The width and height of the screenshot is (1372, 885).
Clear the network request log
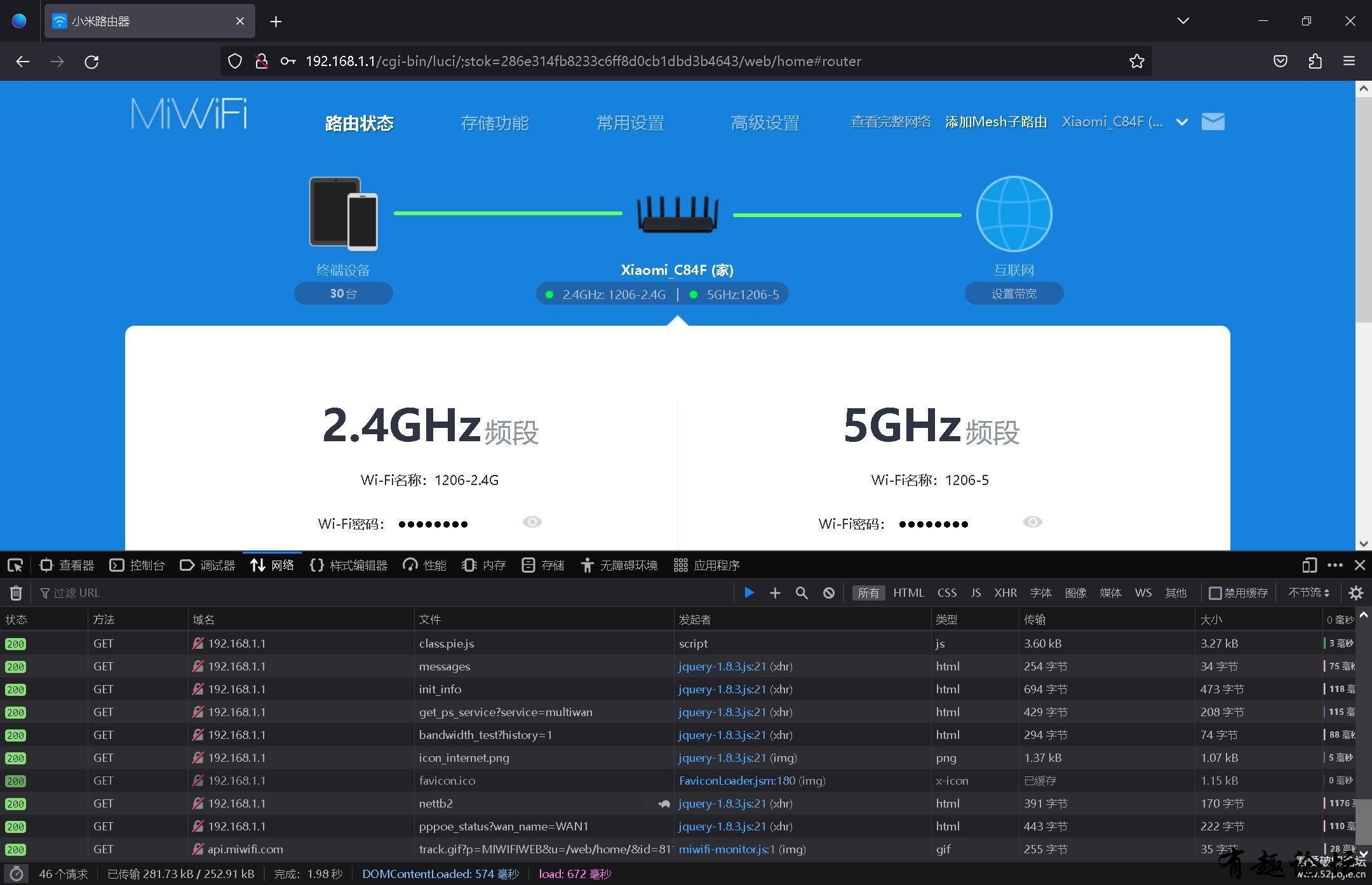(x=16, y=593)
